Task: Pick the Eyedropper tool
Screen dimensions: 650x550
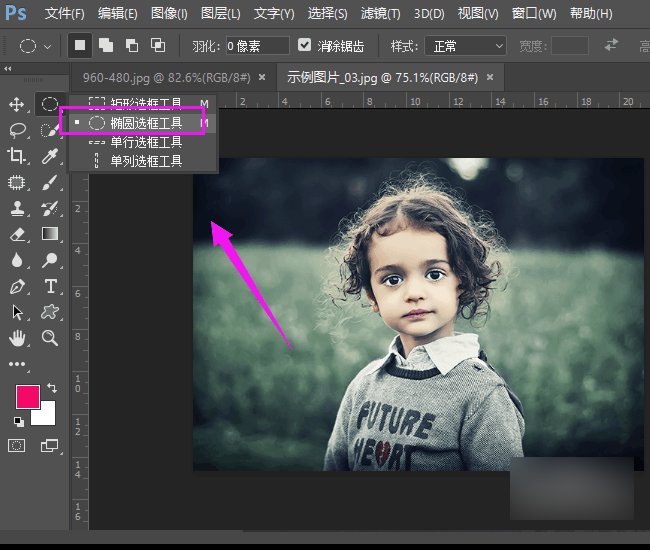Action: (49, 156)
